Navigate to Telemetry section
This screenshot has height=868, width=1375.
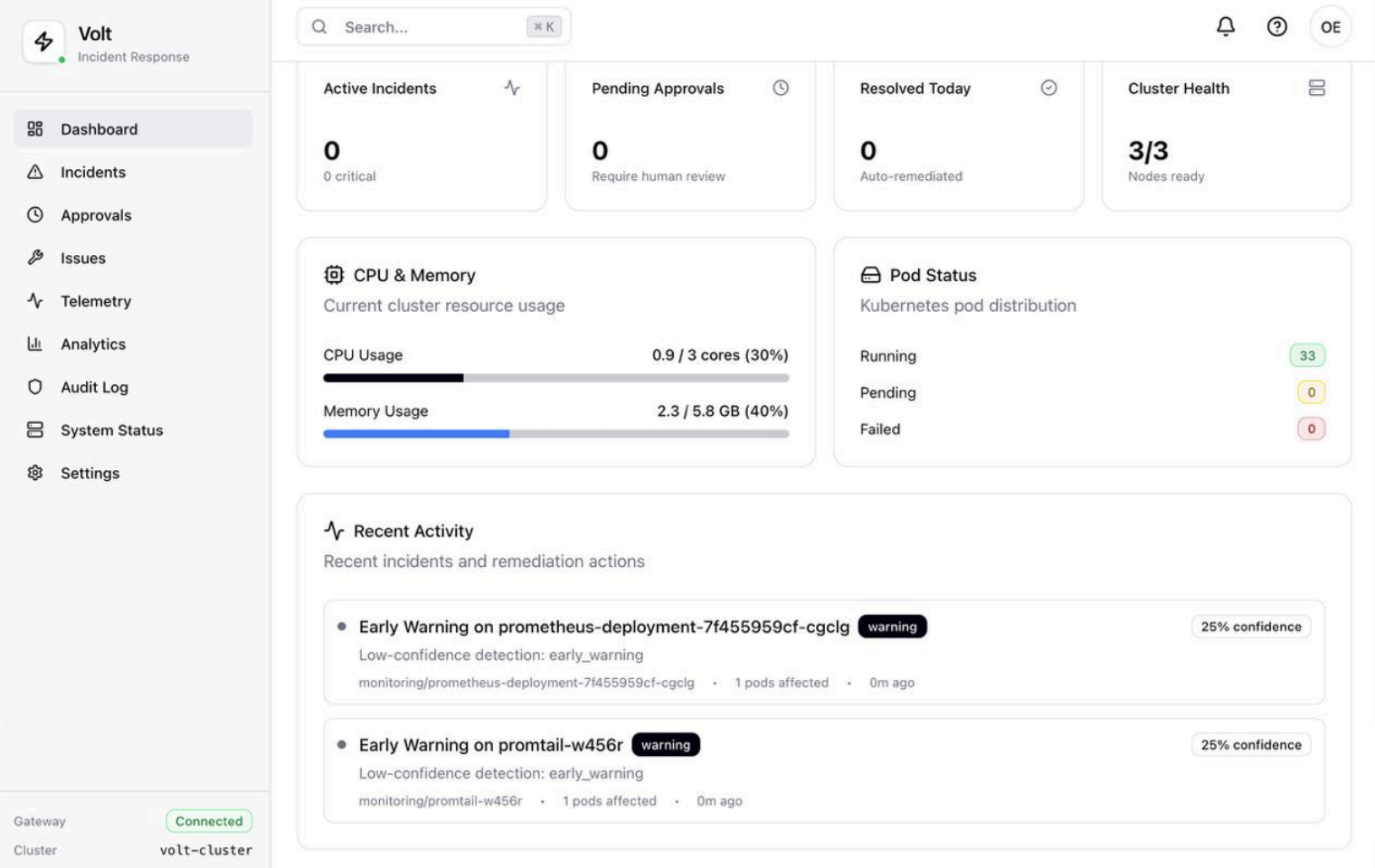point(96,301)
